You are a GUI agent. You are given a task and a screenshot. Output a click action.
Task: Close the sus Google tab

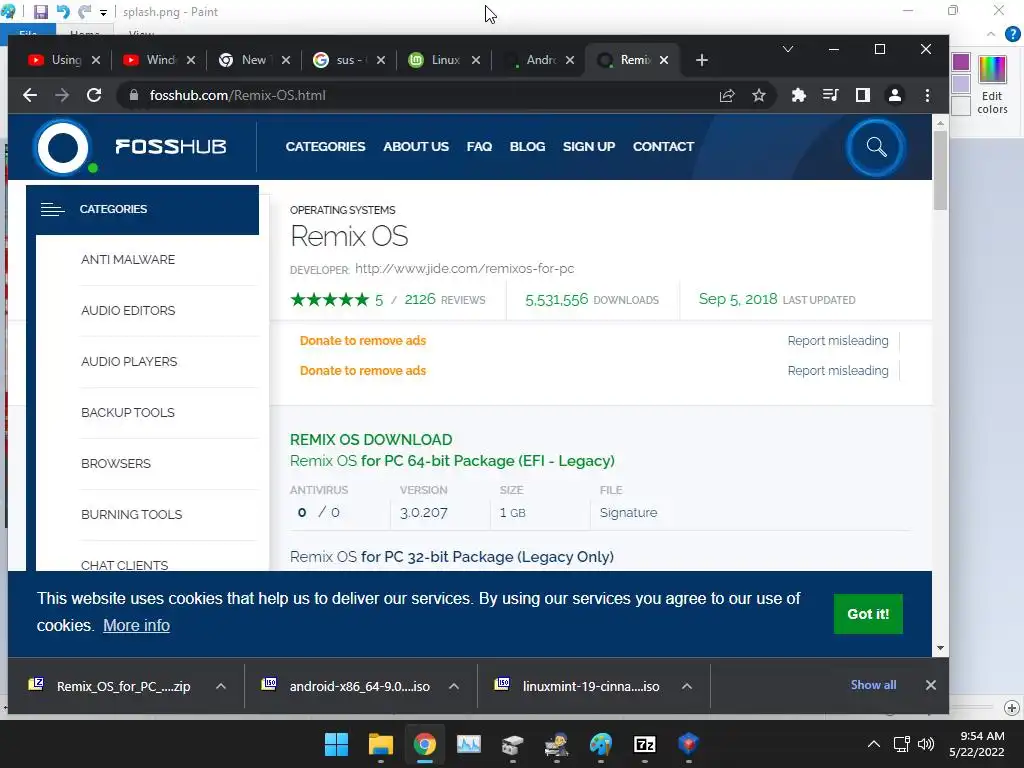click(x=381, y=60)
